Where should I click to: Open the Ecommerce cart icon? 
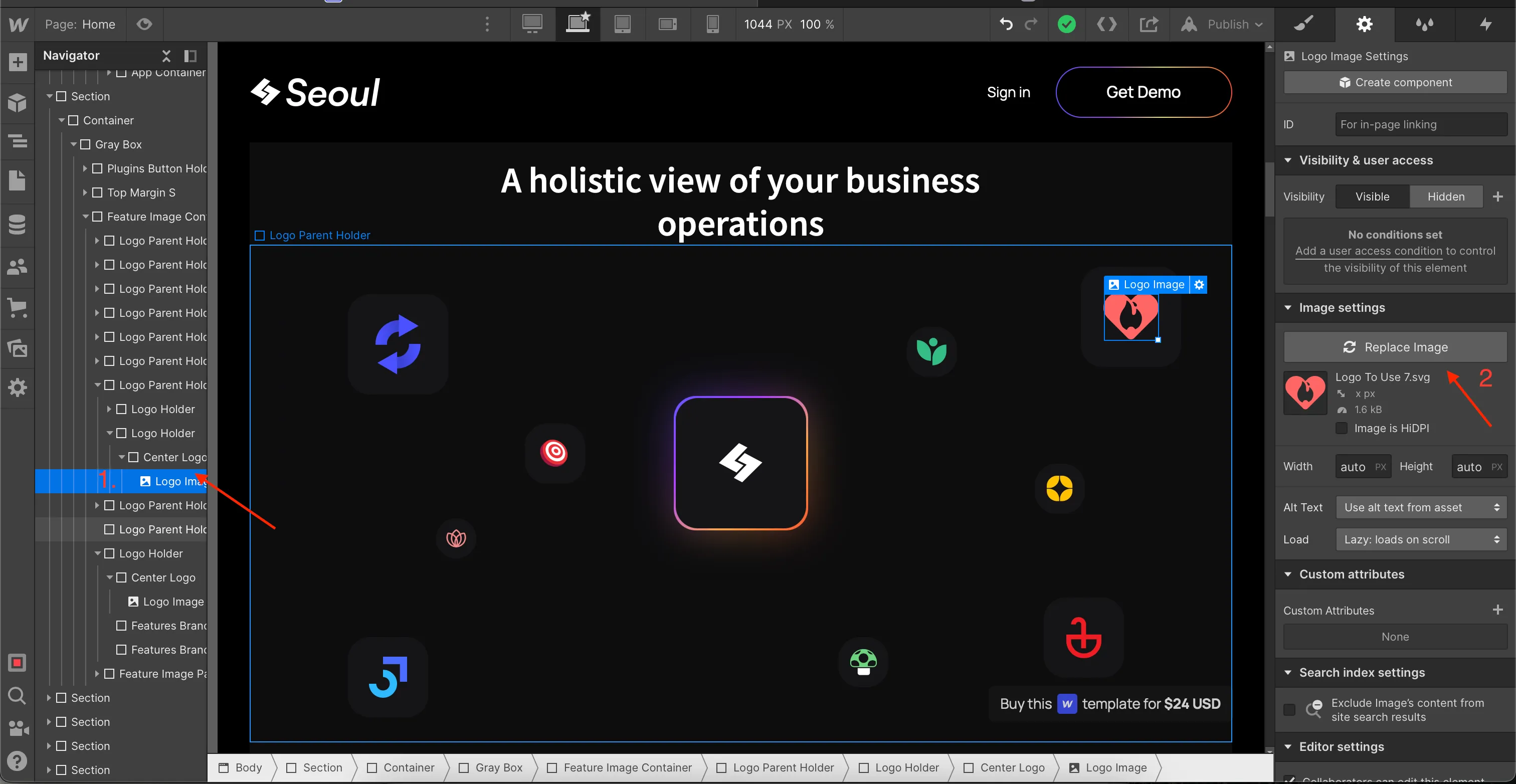(18, 307)
